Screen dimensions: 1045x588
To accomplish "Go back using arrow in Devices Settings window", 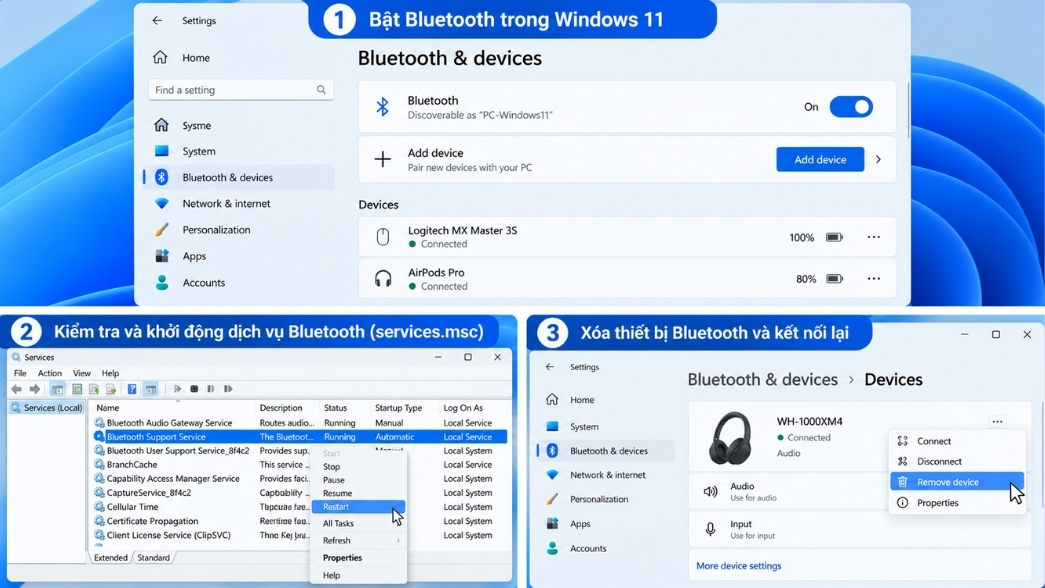I will tap(550, 367).
